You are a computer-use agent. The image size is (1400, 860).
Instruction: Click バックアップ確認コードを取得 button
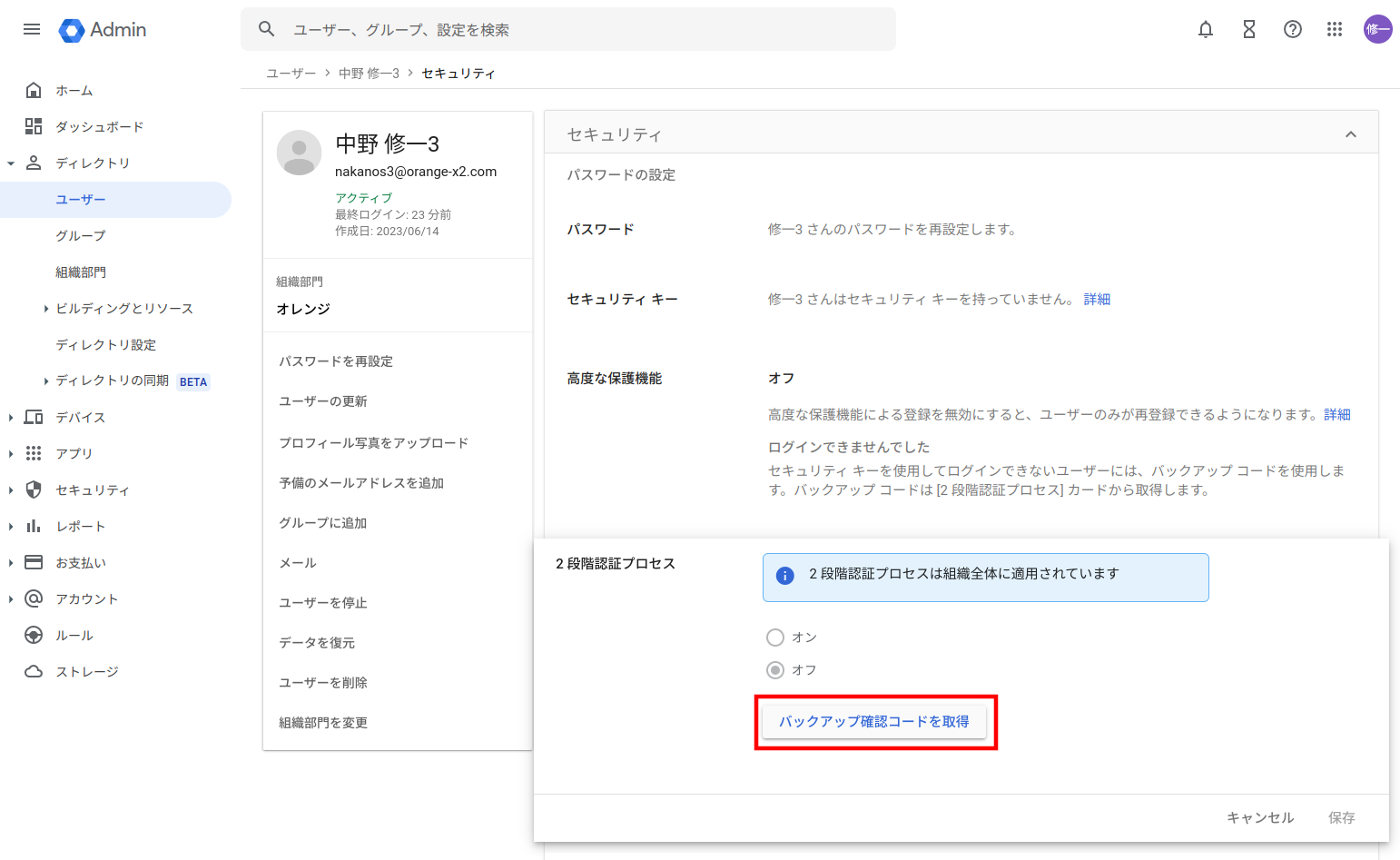[873, 722]
